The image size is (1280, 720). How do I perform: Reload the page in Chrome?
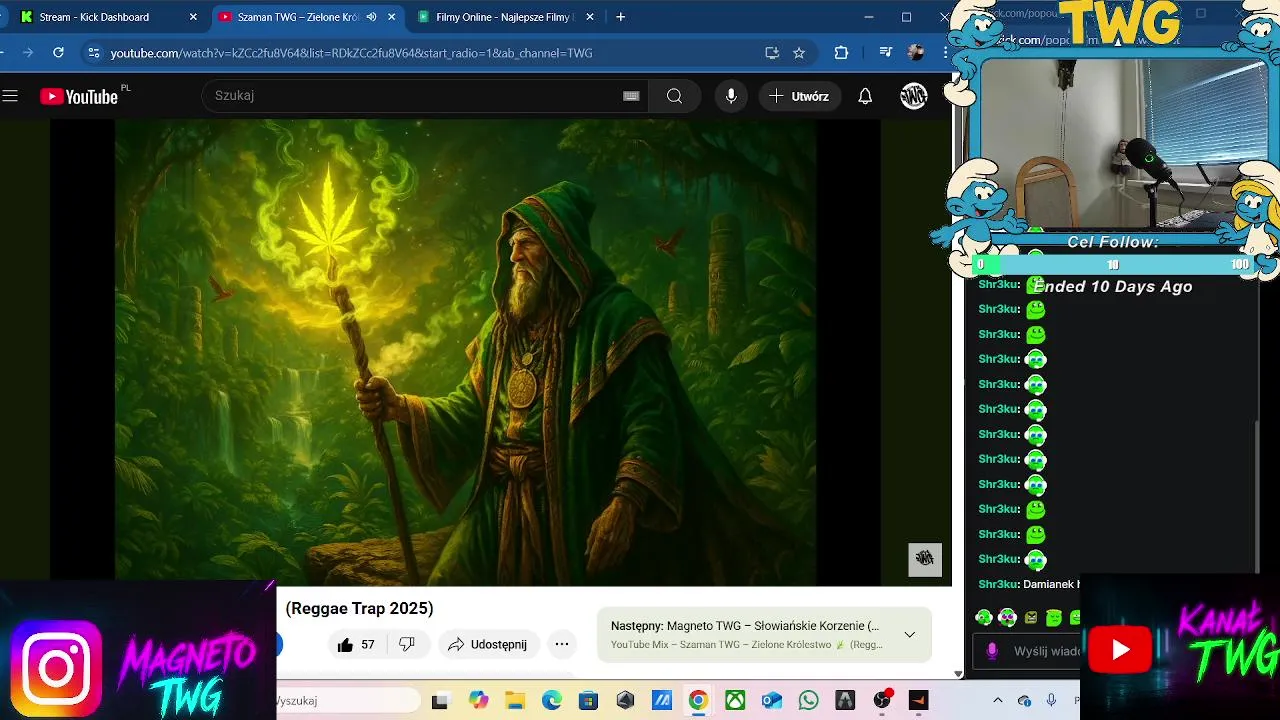point(58,53)
